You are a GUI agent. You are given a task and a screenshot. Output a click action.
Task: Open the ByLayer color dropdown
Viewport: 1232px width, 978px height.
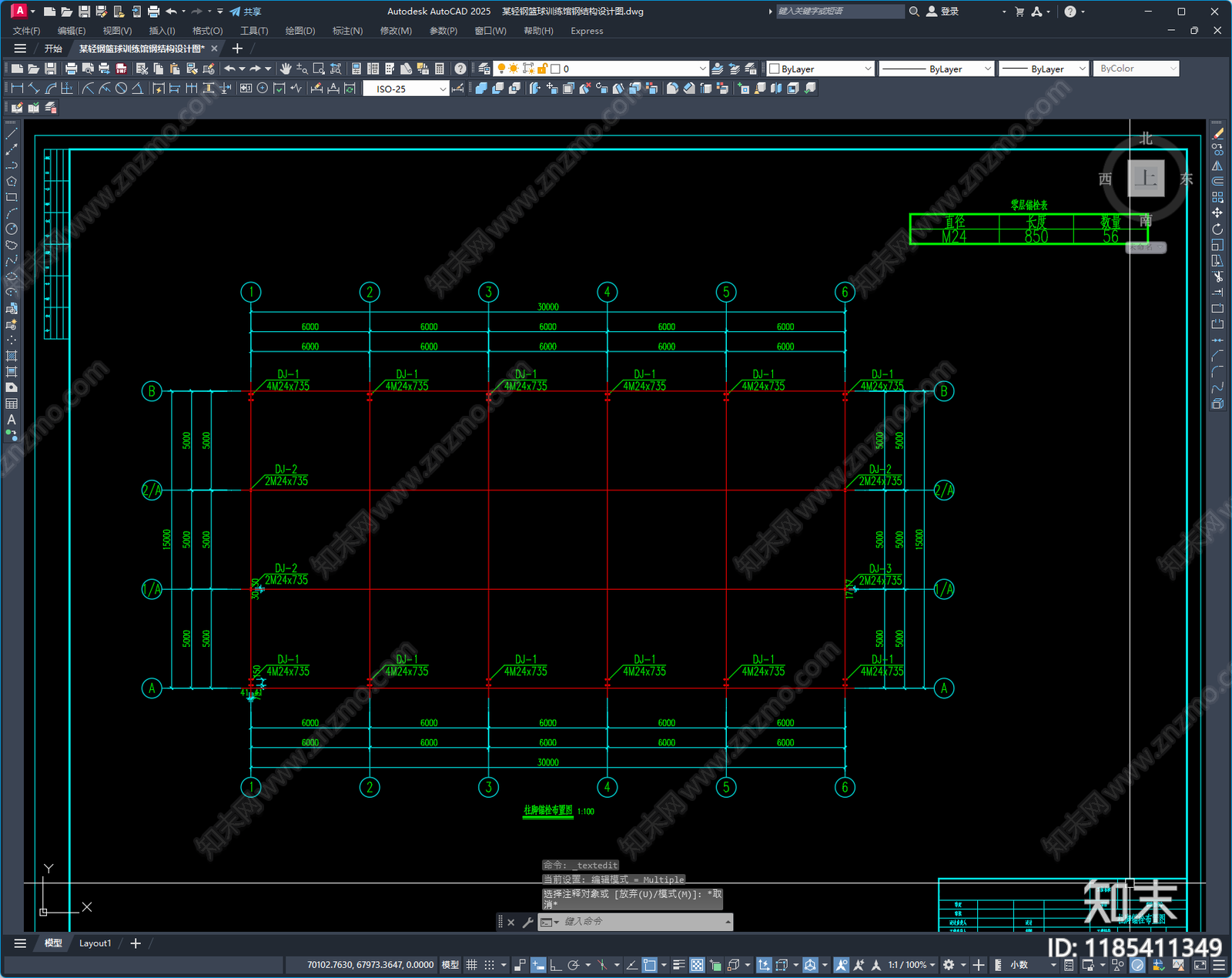821,69
